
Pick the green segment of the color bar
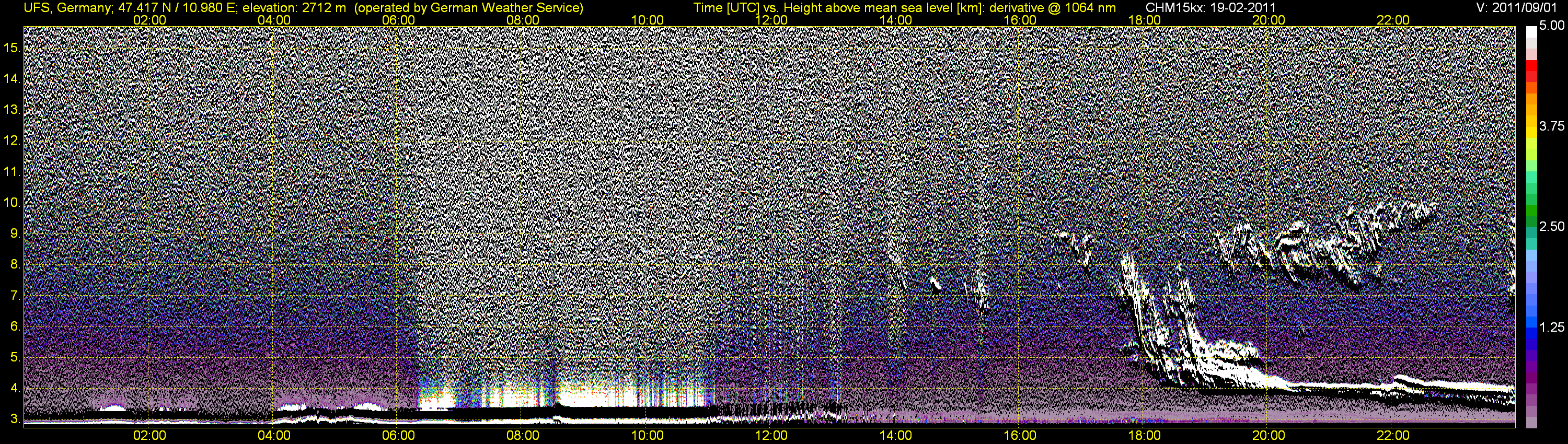[1531, 210]
